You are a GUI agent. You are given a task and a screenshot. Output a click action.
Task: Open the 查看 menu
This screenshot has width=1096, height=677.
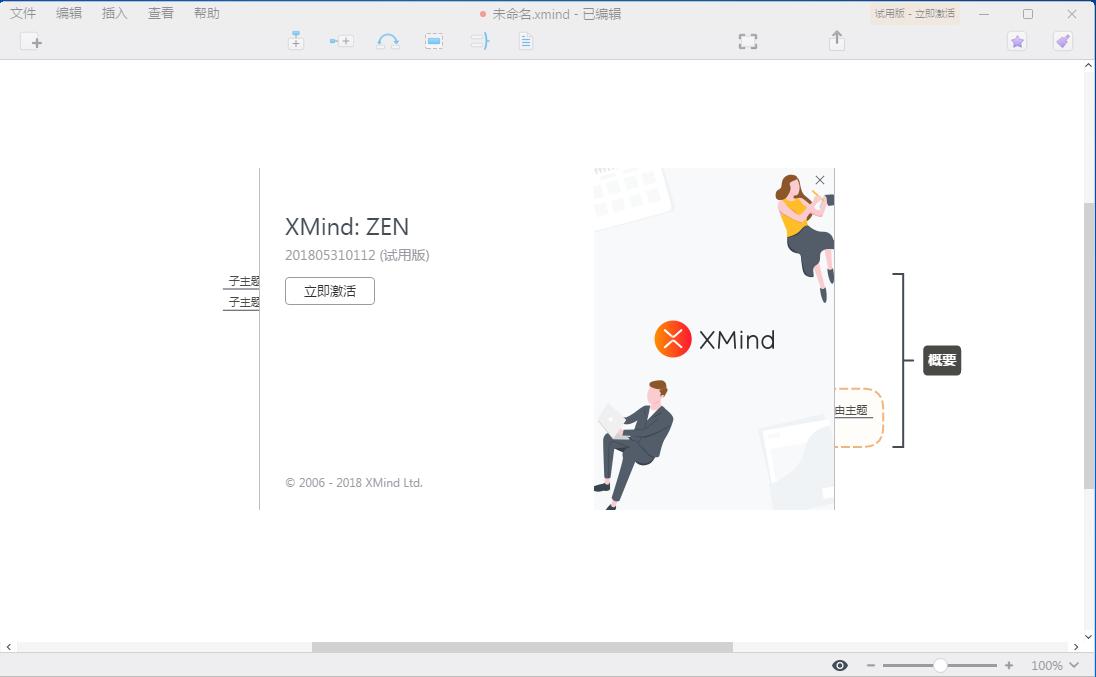(x=161, y=13)
